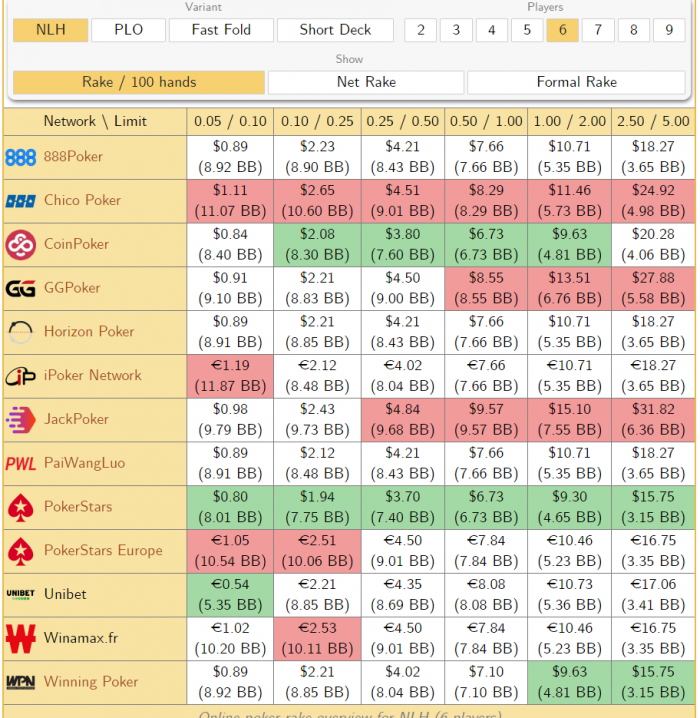Screen dimensions: 700x718
Task: Click the Horizon Poker logo icon
Action: click(x=21, y=332)
